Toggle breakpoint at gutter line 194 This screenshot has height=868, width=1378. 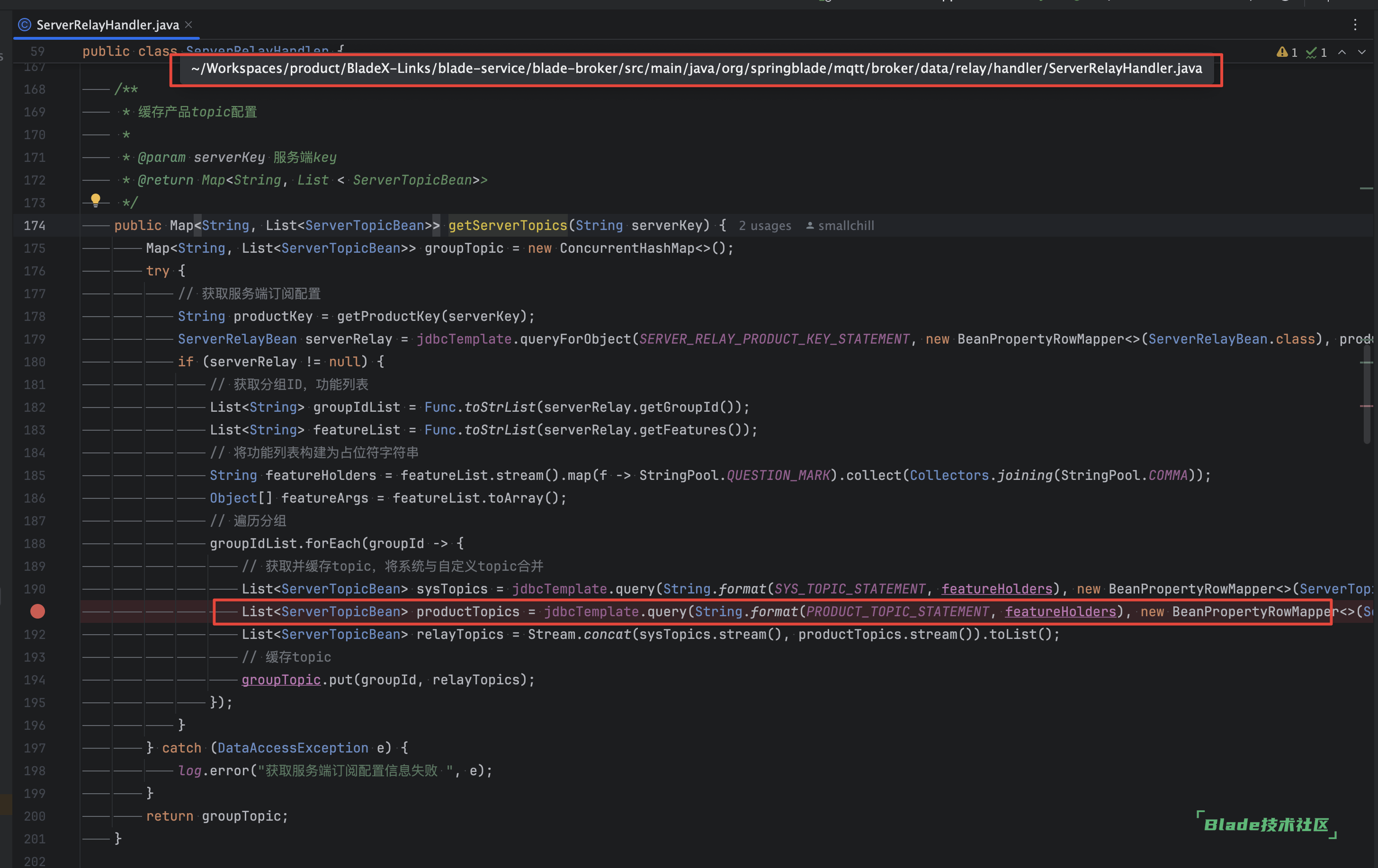[35, 680]
